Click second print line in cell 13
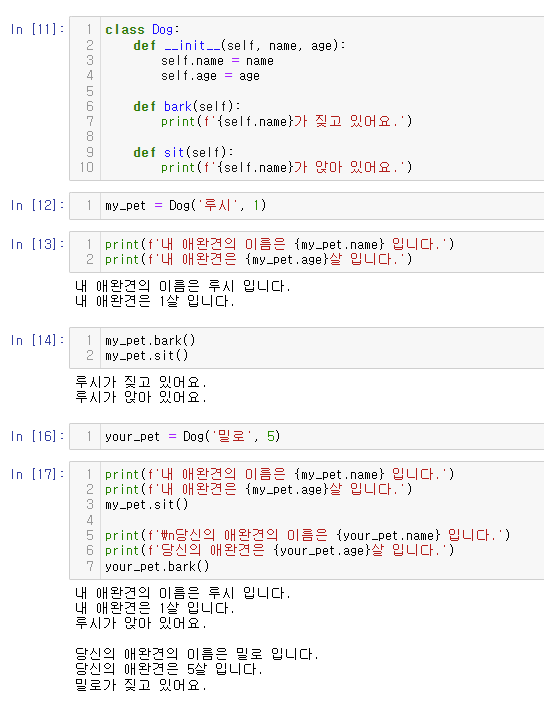Viewport: 544px width, 702px height. tap(259, 259)
